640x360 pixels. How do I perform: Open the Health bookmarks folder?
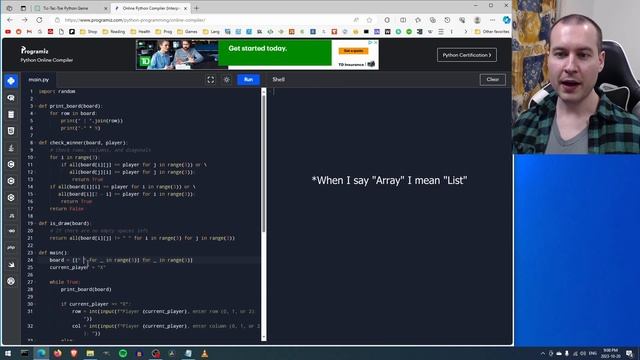pos(140,31)
